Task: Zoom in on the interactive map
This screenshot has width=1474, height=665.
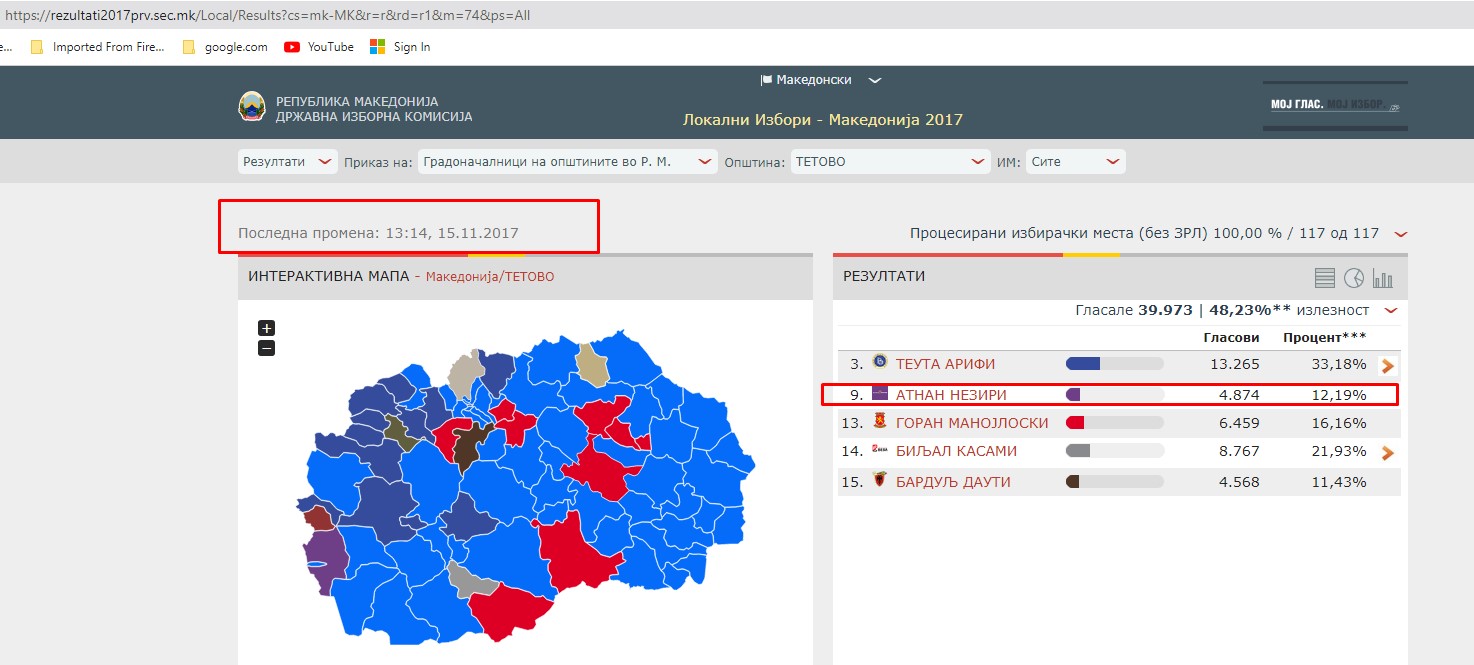Action: pos(266,328)
